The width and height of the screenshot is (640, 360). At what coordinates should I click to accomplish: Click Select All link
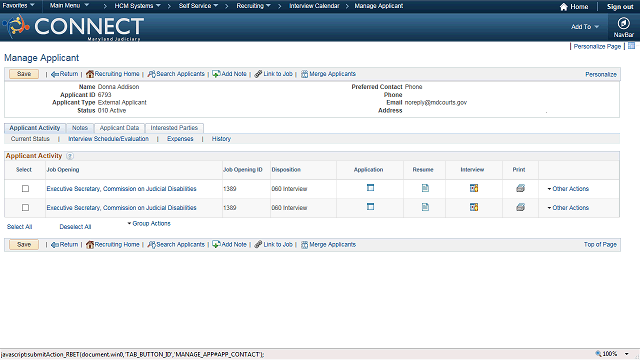click(19, 227)
